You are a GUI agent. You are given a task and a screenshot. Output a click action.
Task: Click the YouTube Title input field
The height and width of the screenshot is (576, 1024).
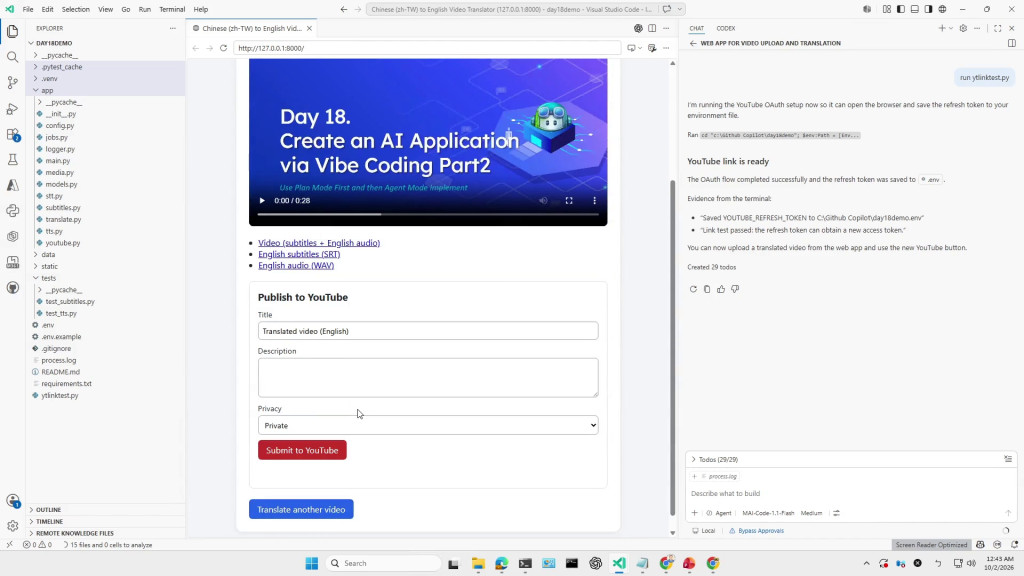(428, 331)
